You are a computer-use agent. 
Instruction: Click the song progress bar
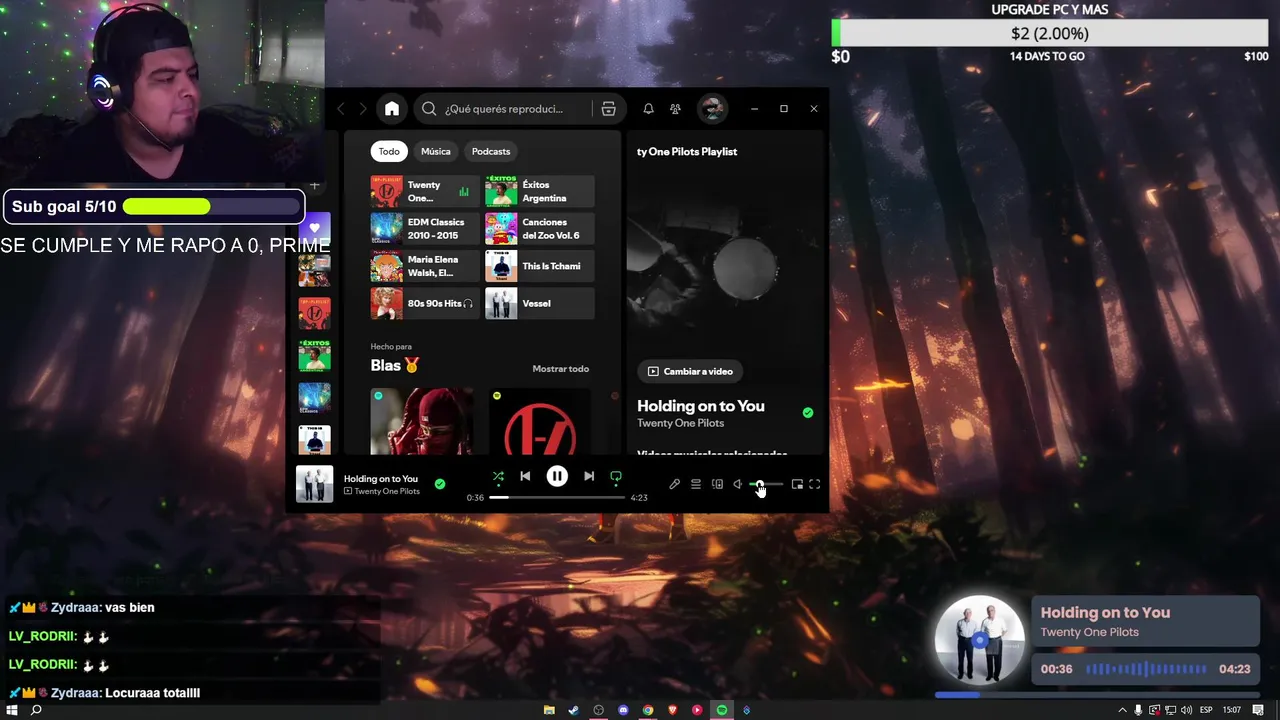point(557,497)
